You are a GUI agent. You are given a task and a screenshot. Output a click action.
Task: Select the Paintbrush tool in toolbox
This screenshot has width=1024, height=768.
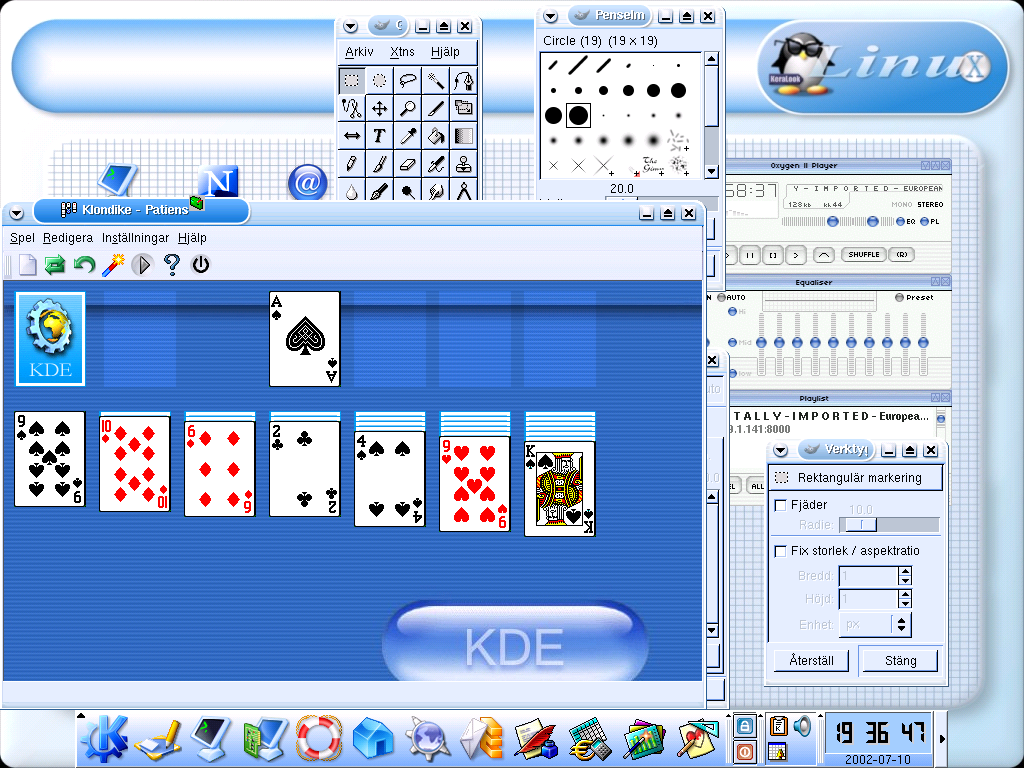[379, 164]
